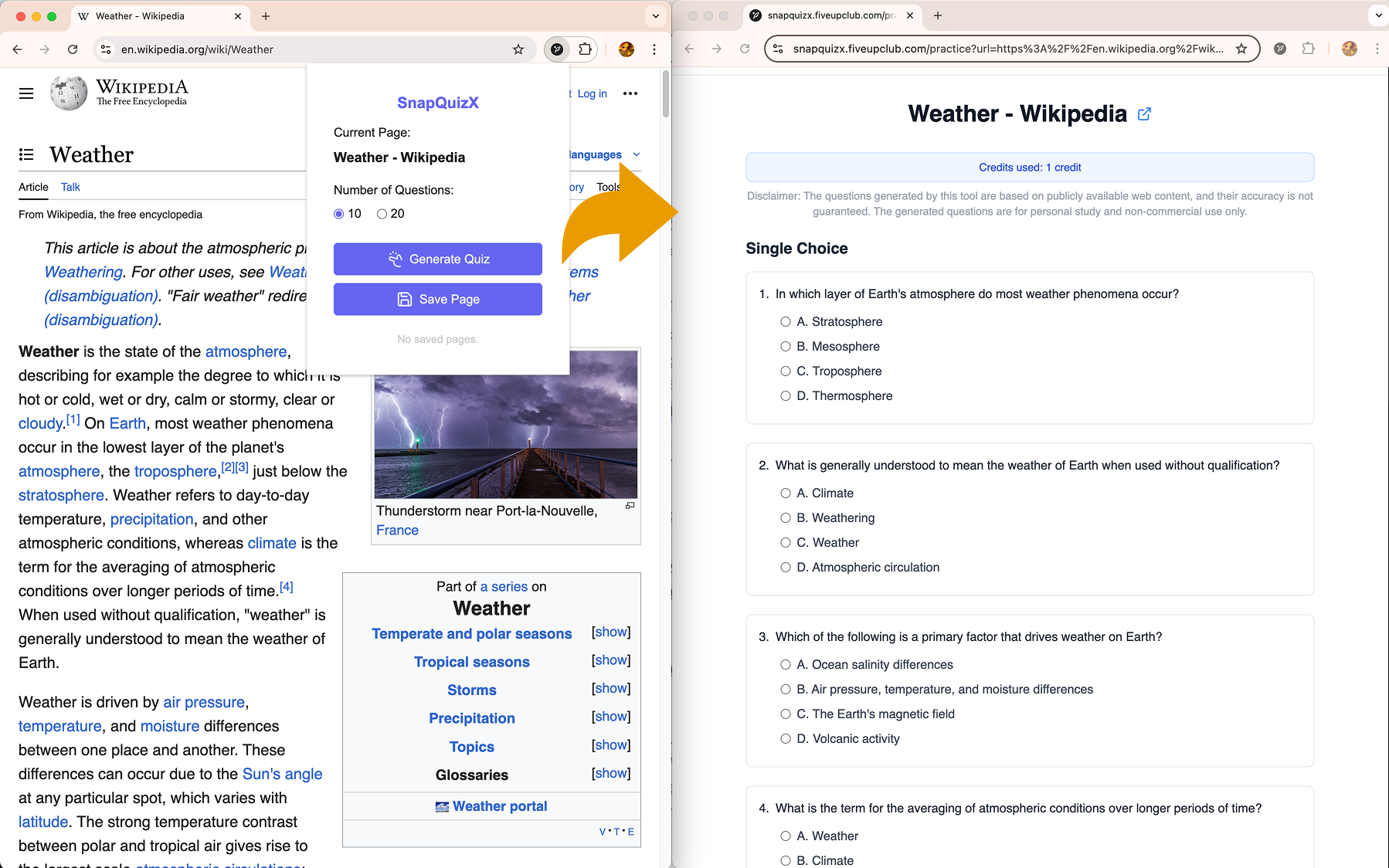Click the snapquizx address bar URL

[1008, 49]
